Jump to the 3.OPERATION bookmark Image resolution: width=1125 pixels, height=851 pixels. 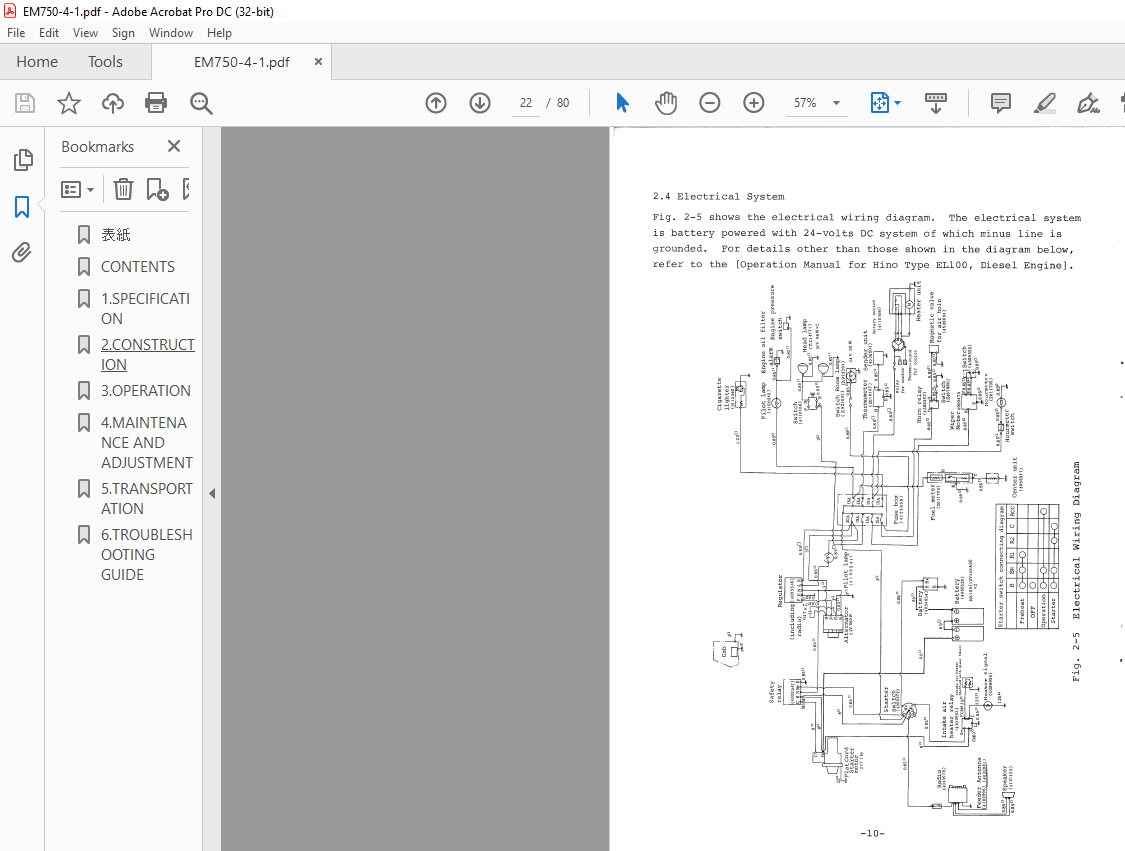[146, 390]
